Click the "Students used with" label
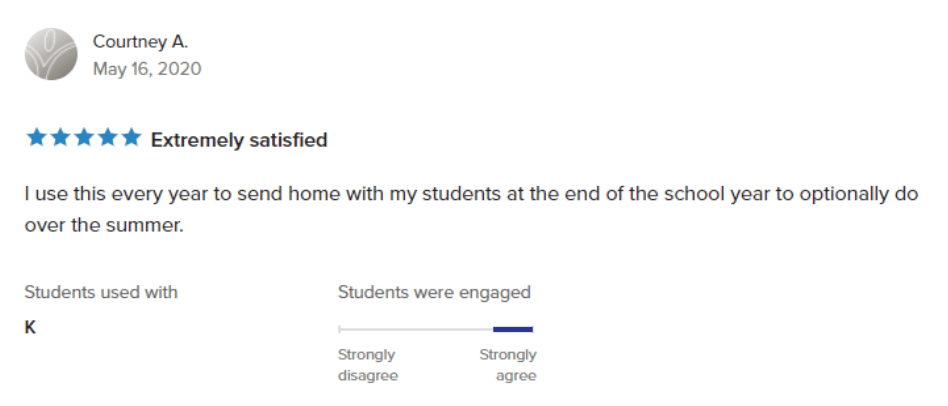 (101, 292)
